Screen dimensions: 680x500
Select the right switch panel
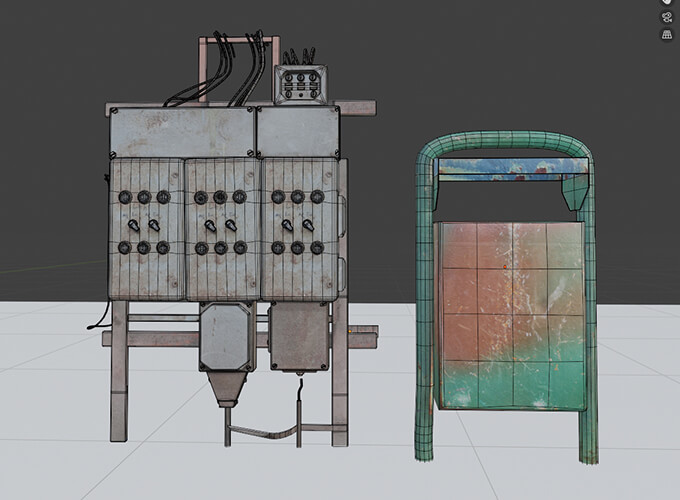(x=299, y=228)
